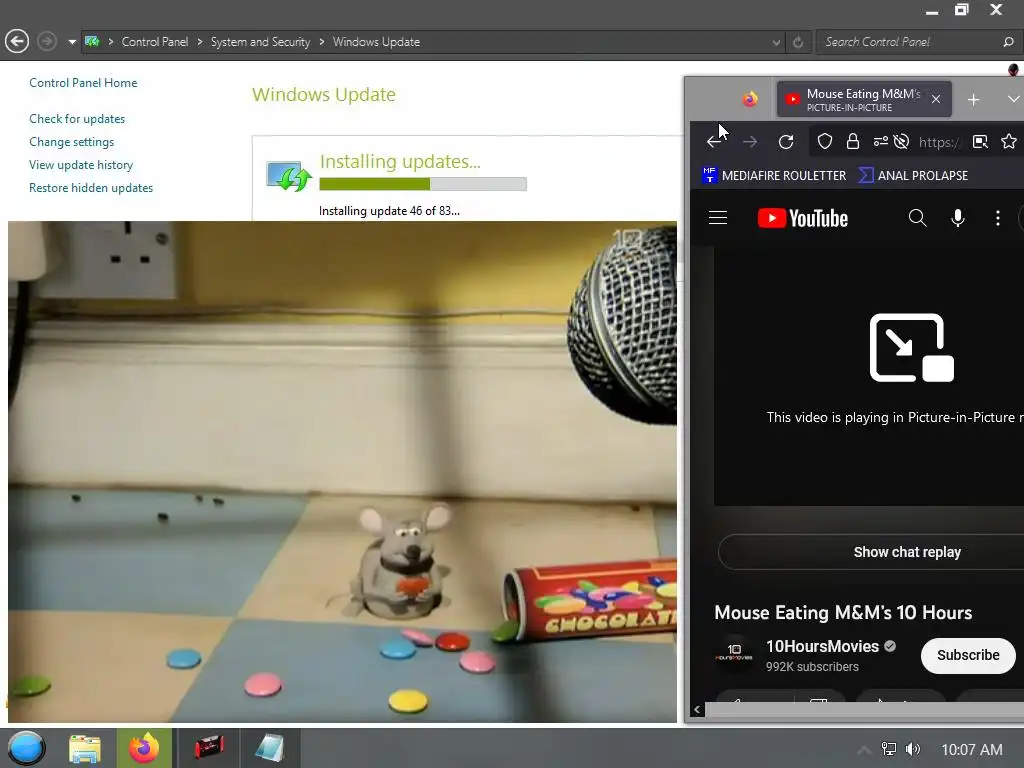
Task: Click the site security padlock icon
Action: [x=853, y=142]
